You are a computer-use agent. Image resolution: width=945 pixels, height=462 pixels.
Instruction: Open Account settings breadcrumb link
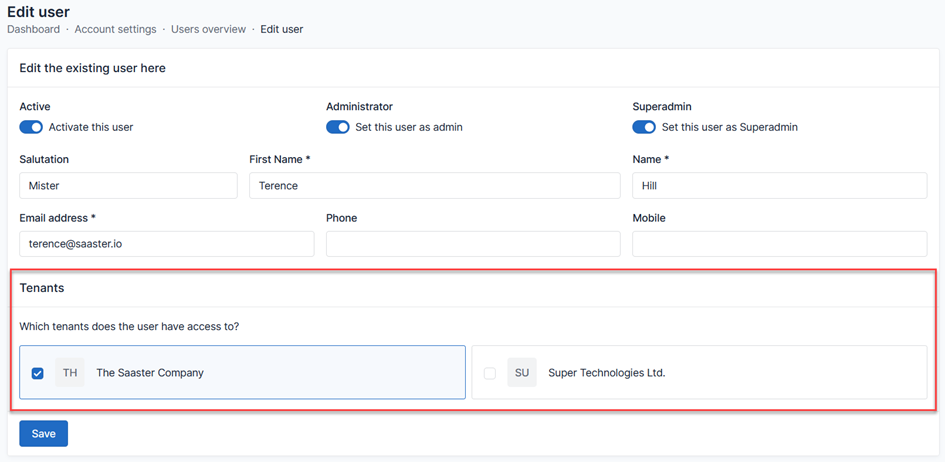click(x=115, y=30)
